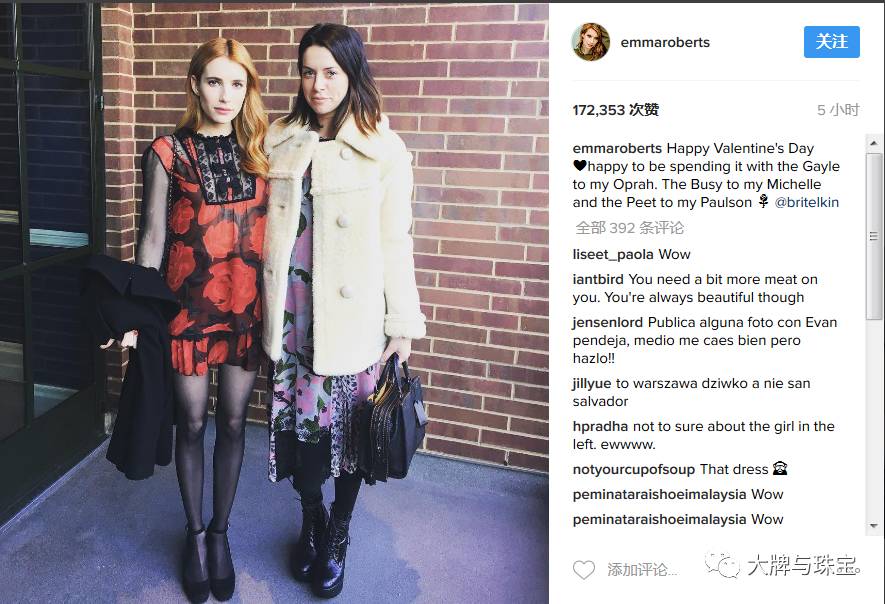The height and width of the screenshot is (604, 885).
Task: Open liseet_paola commenter profile
Action: pyautogui.click(x=613, y=255)
